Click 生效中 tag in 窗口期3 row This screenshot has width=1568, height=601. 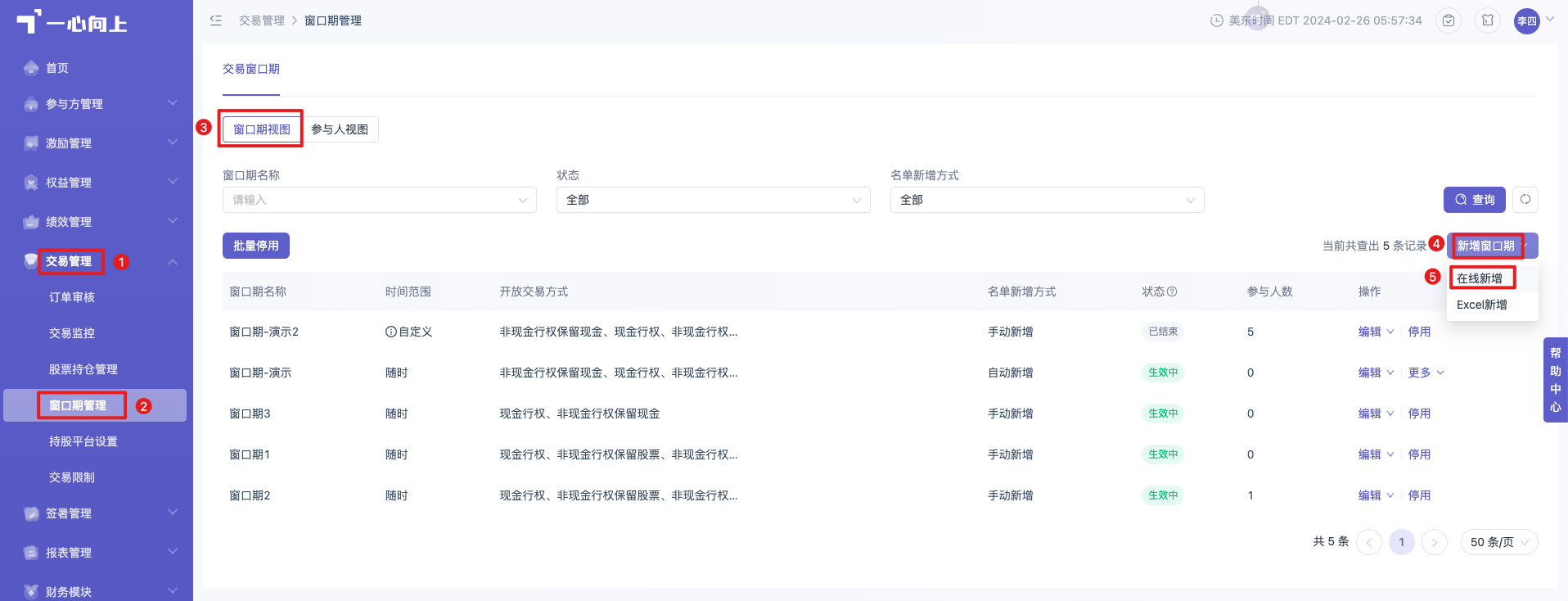(1163, 413)
